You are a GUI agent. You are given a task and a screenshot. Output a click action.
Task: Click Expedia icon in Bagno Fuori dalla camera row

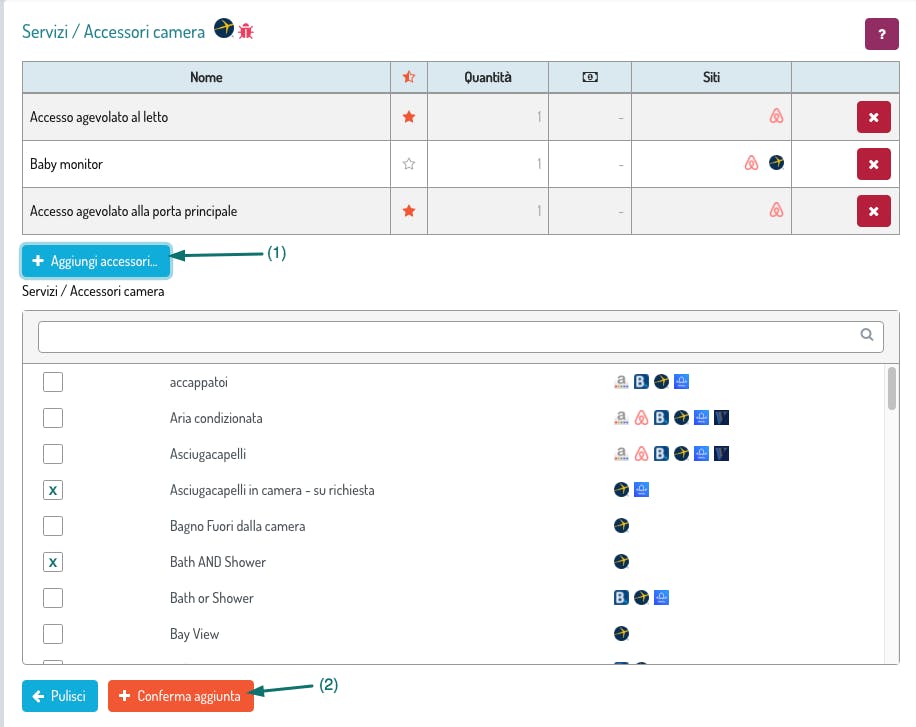[622, 525]
